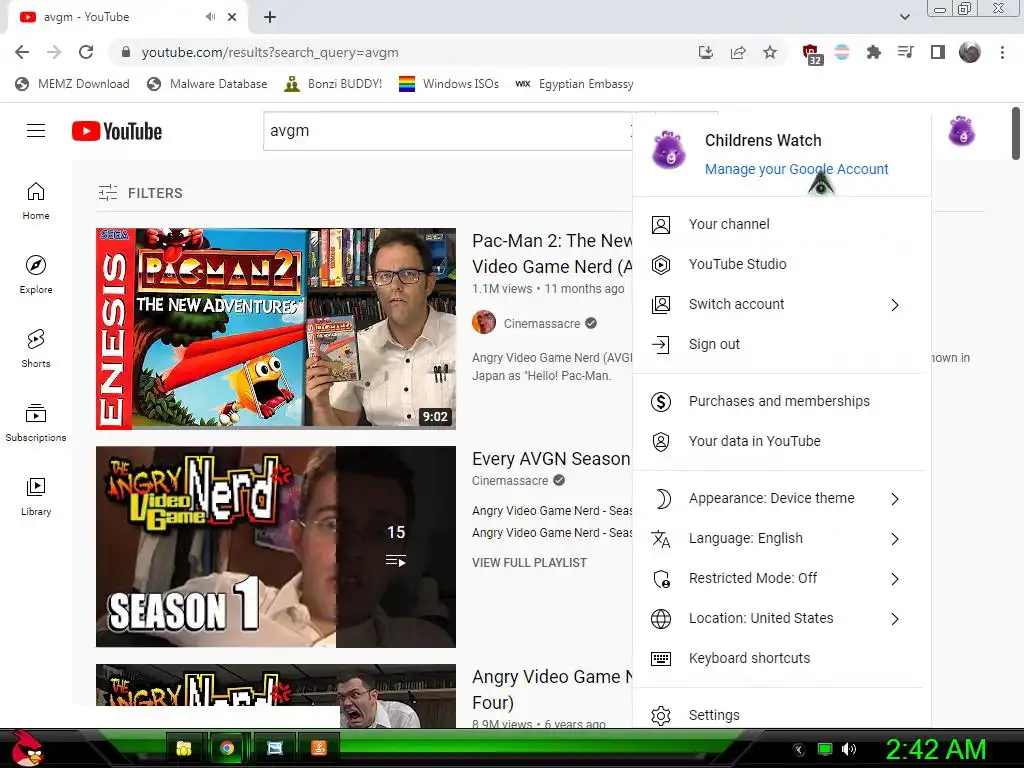Open the Extensions puzzle piece icon
The image size is (1024, 768).
coord(873,52)
